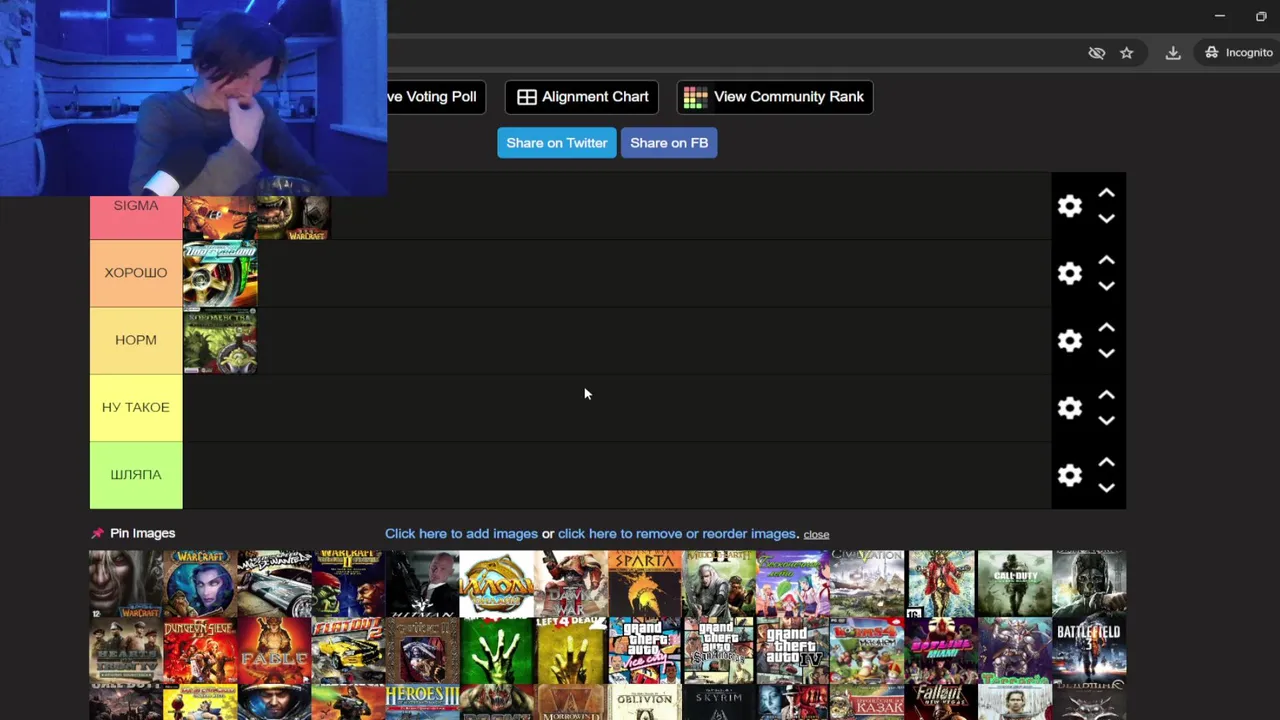
Task: Pick the Hotline Miami cover
Action: [x=941, y=651]
